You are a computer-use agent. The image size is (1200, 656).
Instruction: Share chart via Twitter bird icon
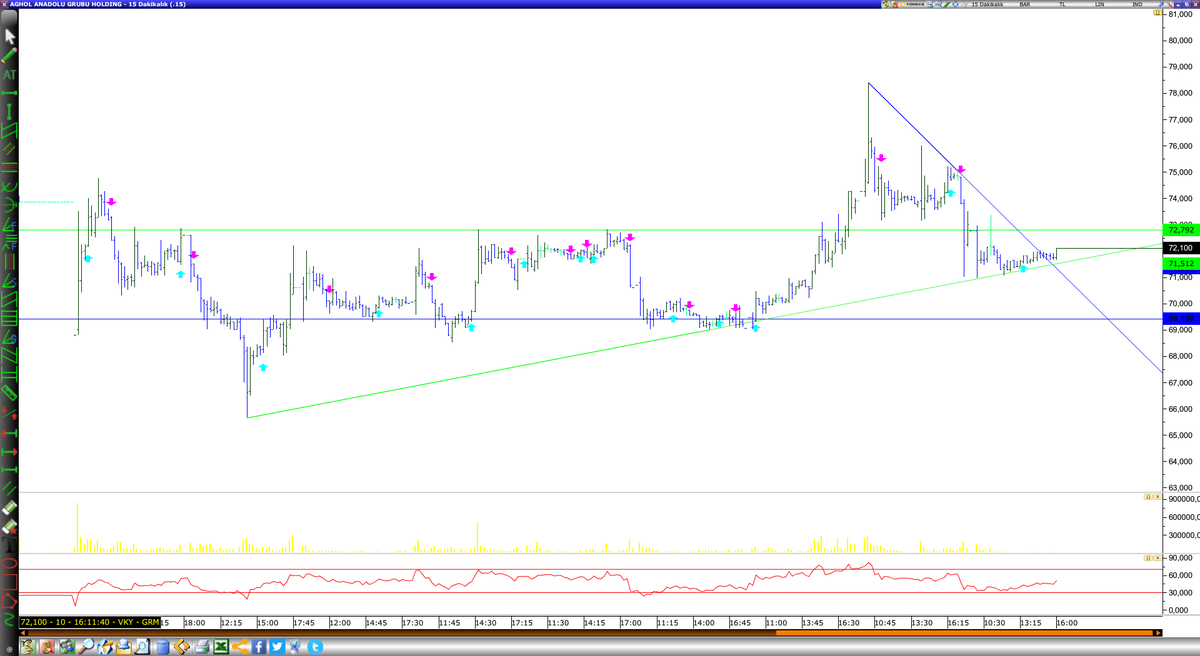(277, 646)
